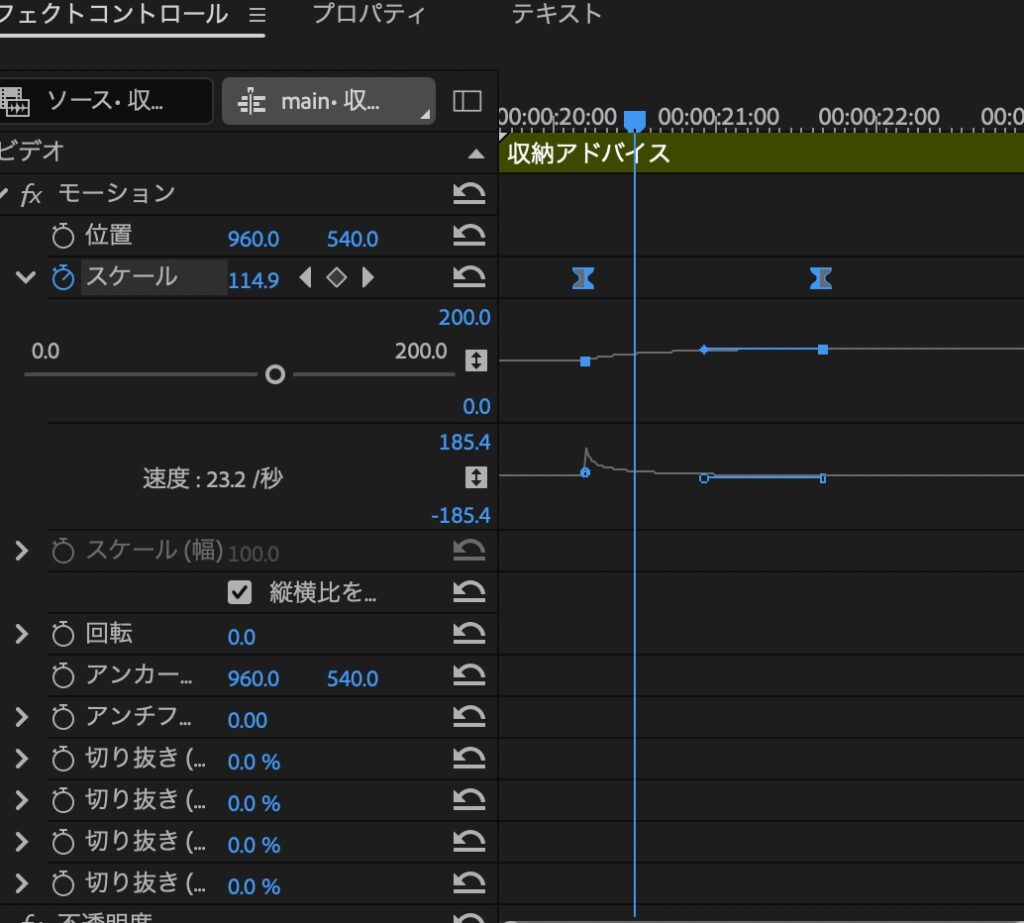Select the main sequence clip button

pos(328,101)
